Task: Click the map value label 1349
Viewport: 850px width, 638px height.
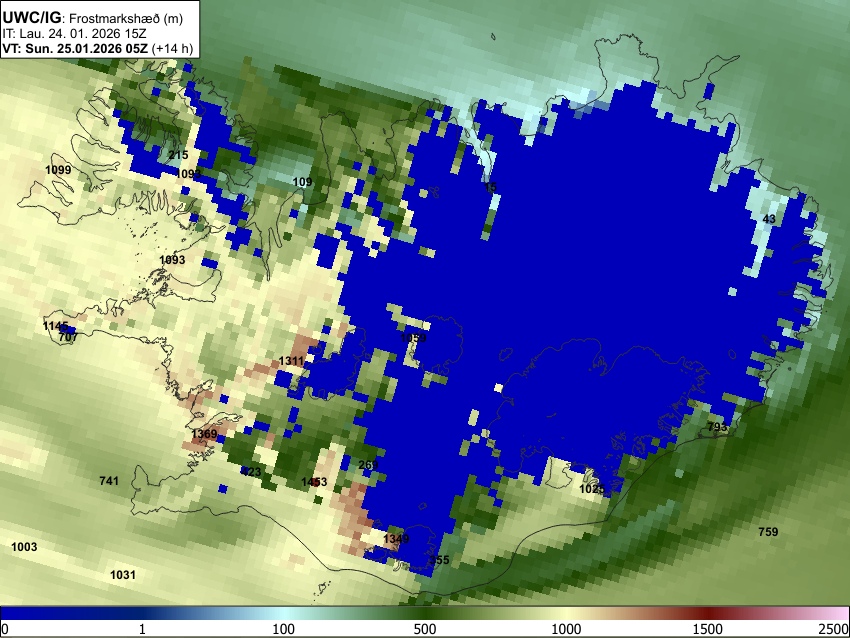Action: click(x=396, y=538)
